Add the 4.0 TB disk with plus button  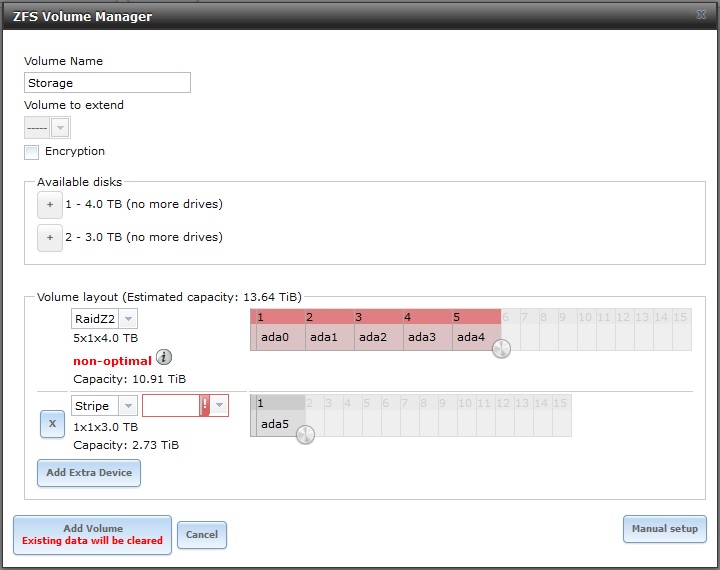[x=50, y=205]
